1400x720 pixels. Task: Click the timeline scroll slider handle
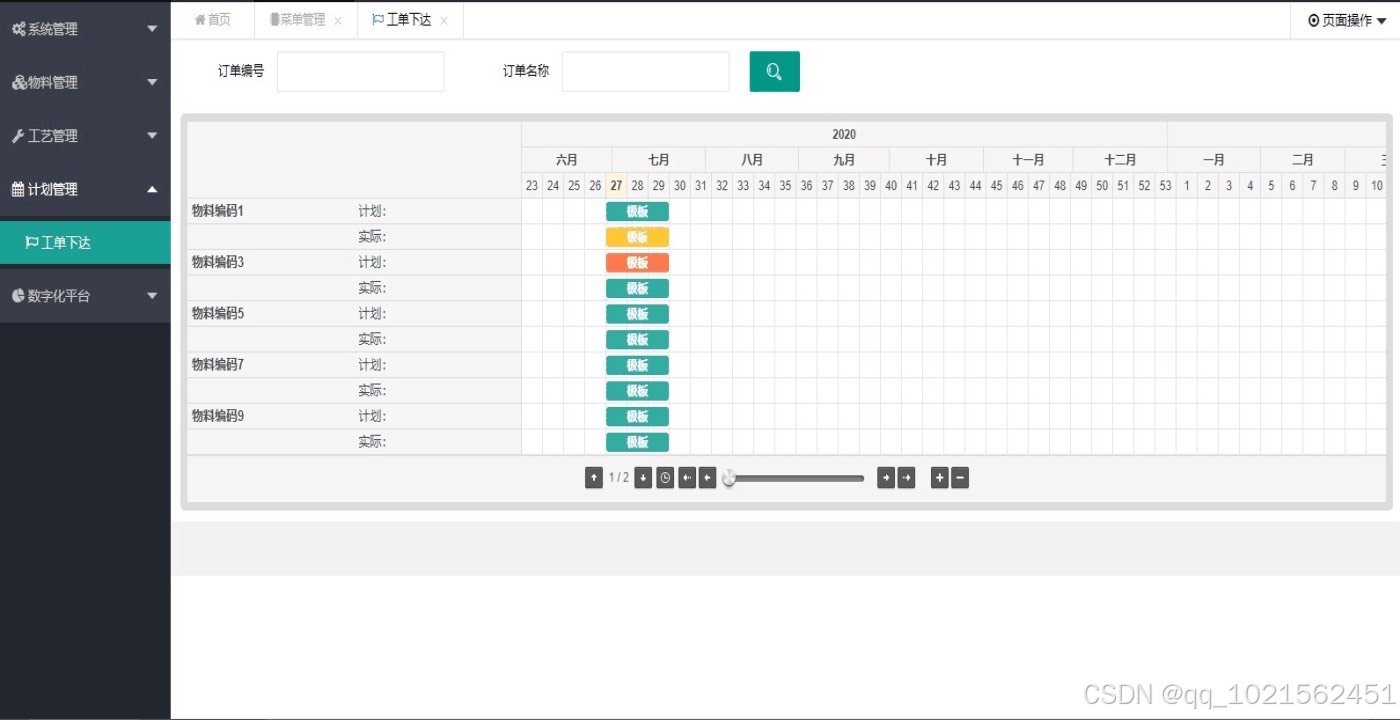pyautogui.click(x=729, y=478)
